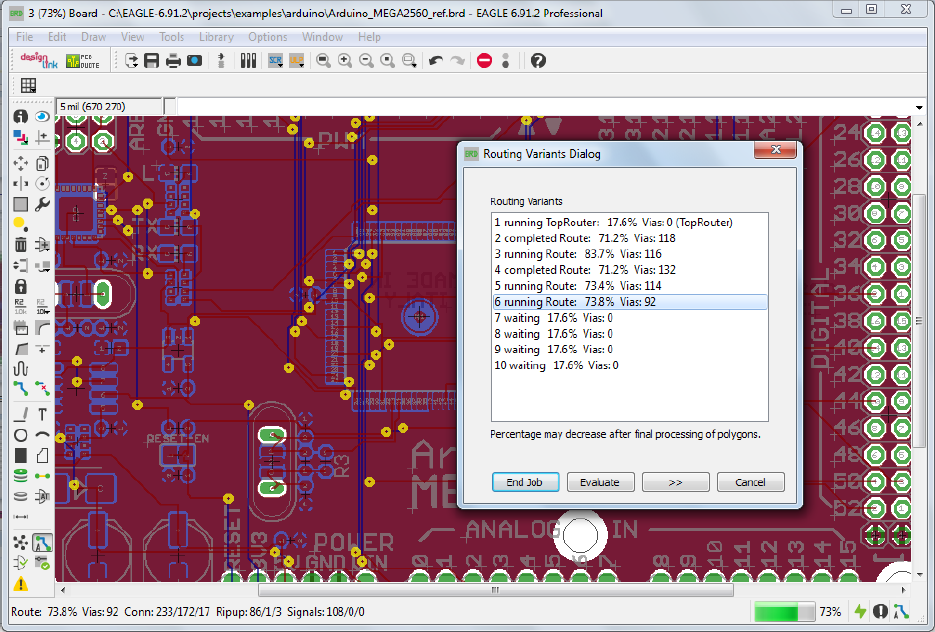Screen dimensions: 935x632
Task: Open the layer stack bars icon
Action: (248, 60)
